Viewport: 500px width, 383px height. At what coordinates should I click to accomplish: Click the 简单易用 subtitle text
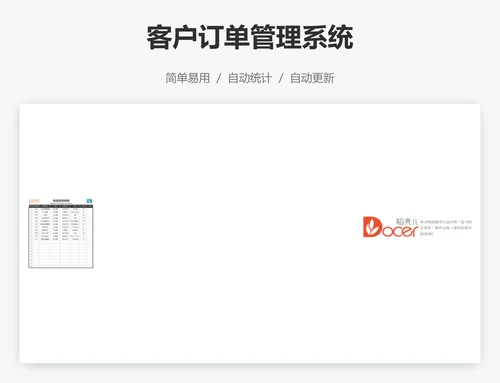point(188,78)
